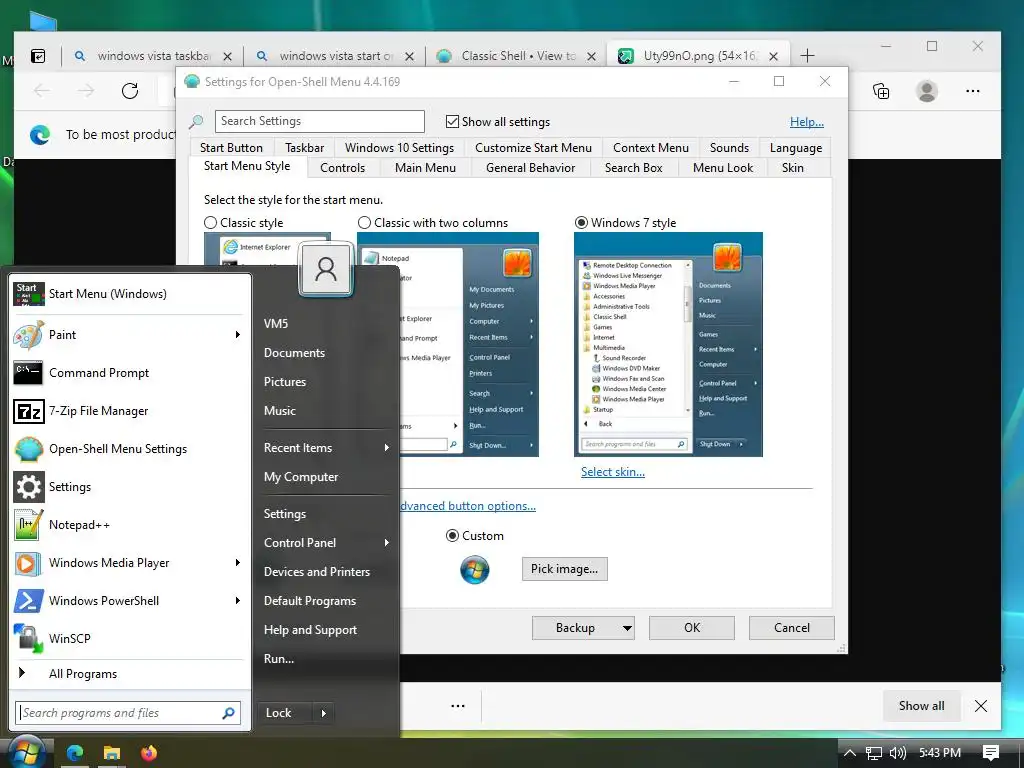This screenshot has height=768, width=1024.
Task: Open WinSCP icon in start menu
Action: (29, 639)
